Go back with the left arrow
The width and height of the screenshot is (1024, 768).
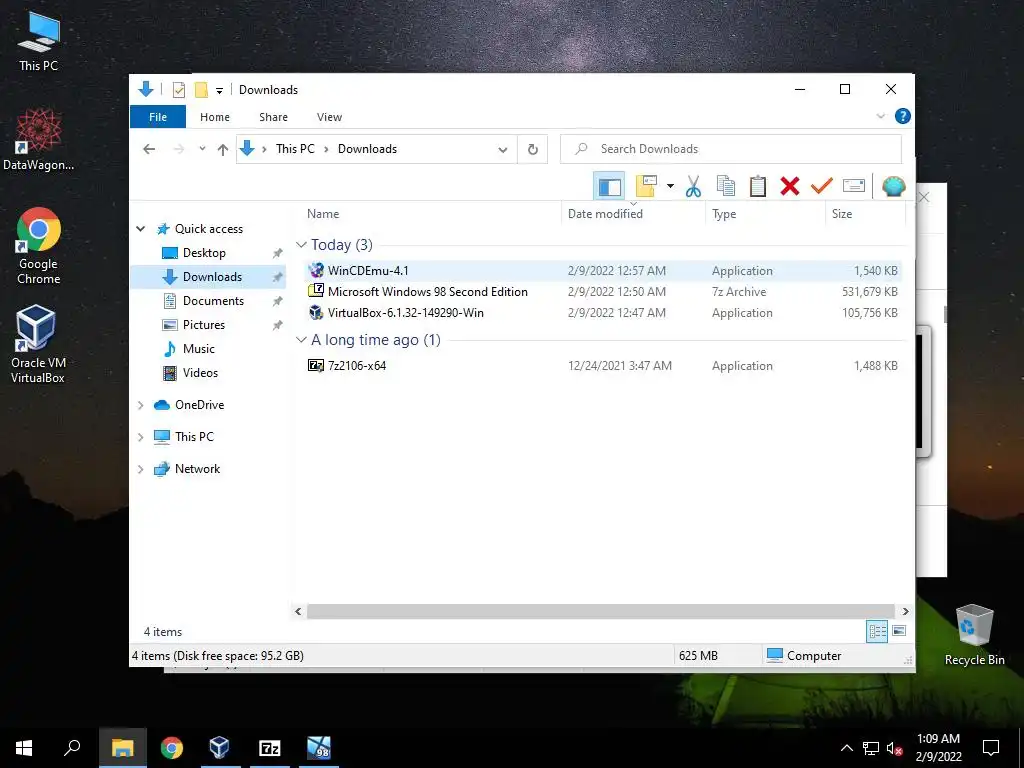click(149, 150)
